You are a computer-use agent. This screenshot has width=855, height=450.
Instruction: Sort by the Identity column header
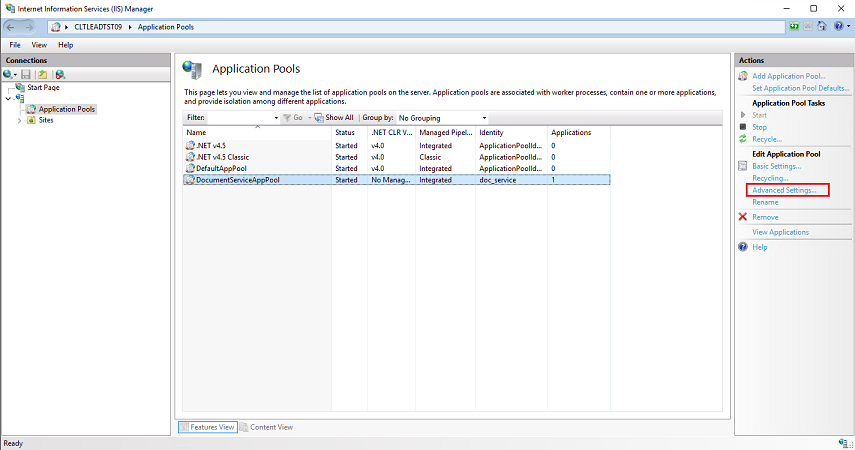[x=511, y=133]
